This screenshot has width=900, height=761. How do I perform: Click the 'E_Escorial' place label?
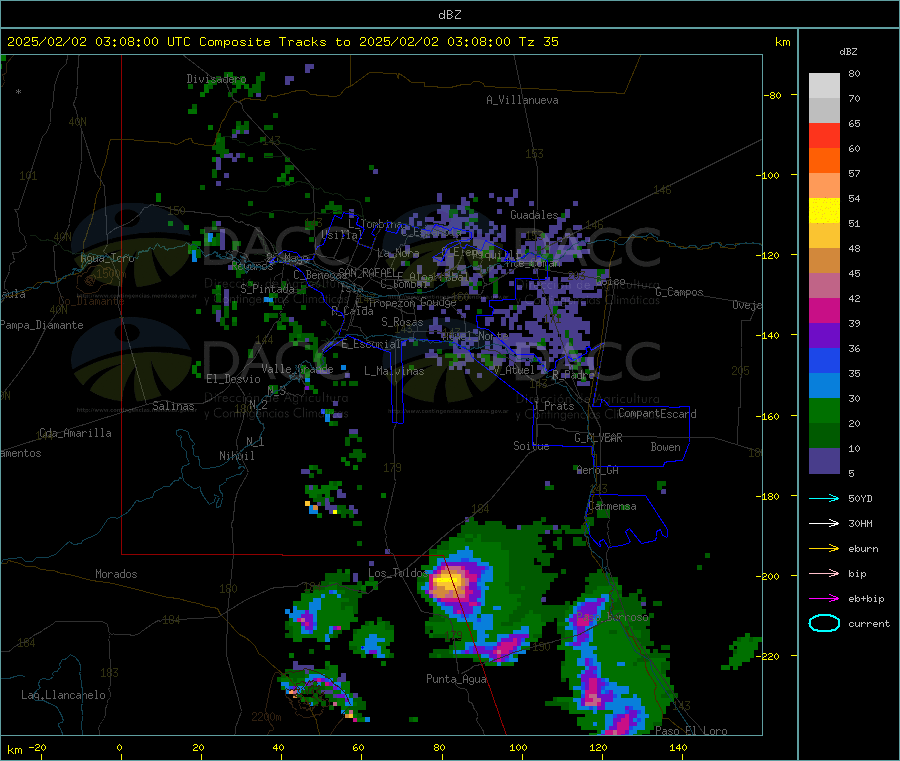pyautogui.click(x=371, y=344)
